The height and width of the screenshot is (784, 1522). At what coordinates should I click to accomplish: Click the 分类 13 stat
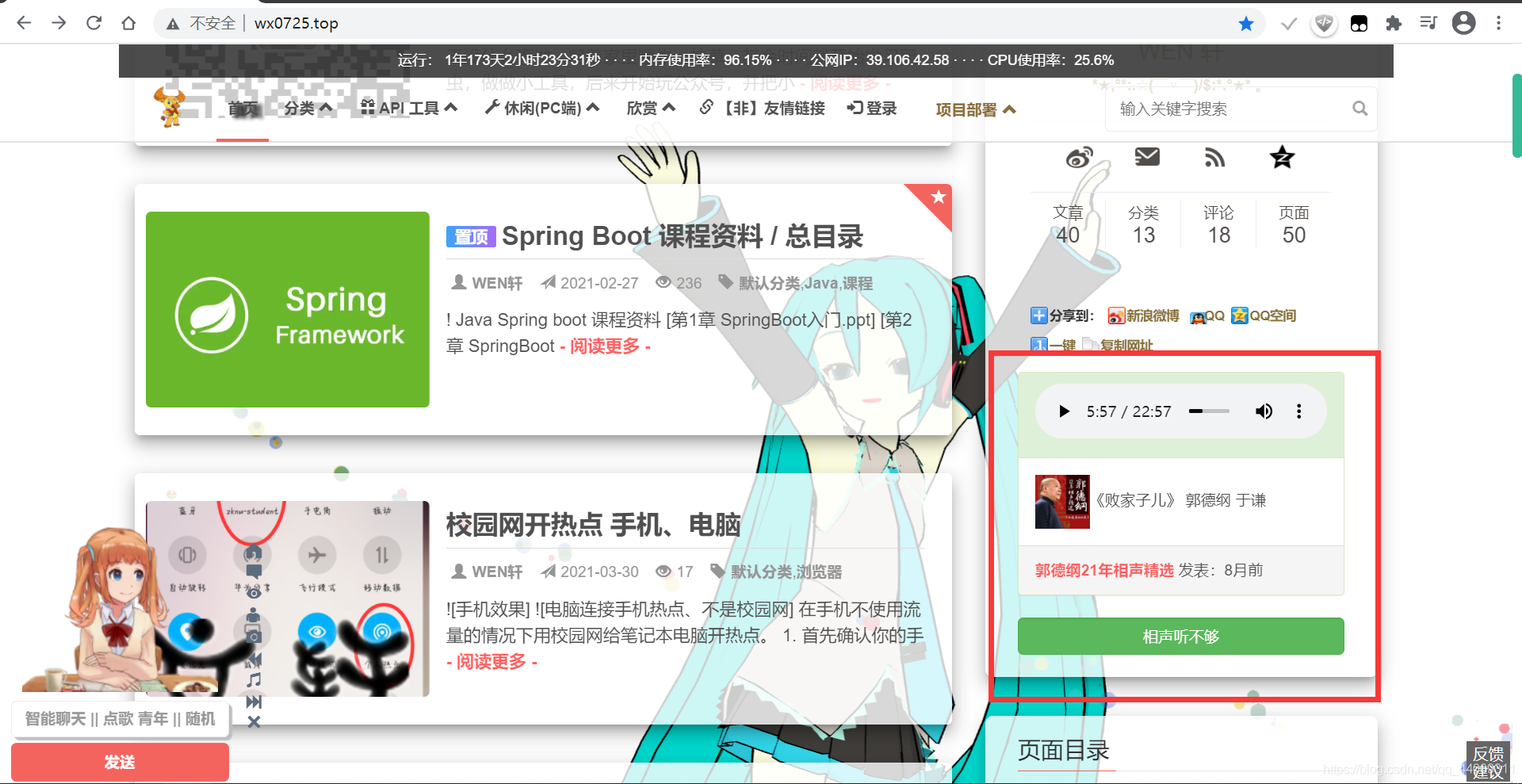[1143, 224]
